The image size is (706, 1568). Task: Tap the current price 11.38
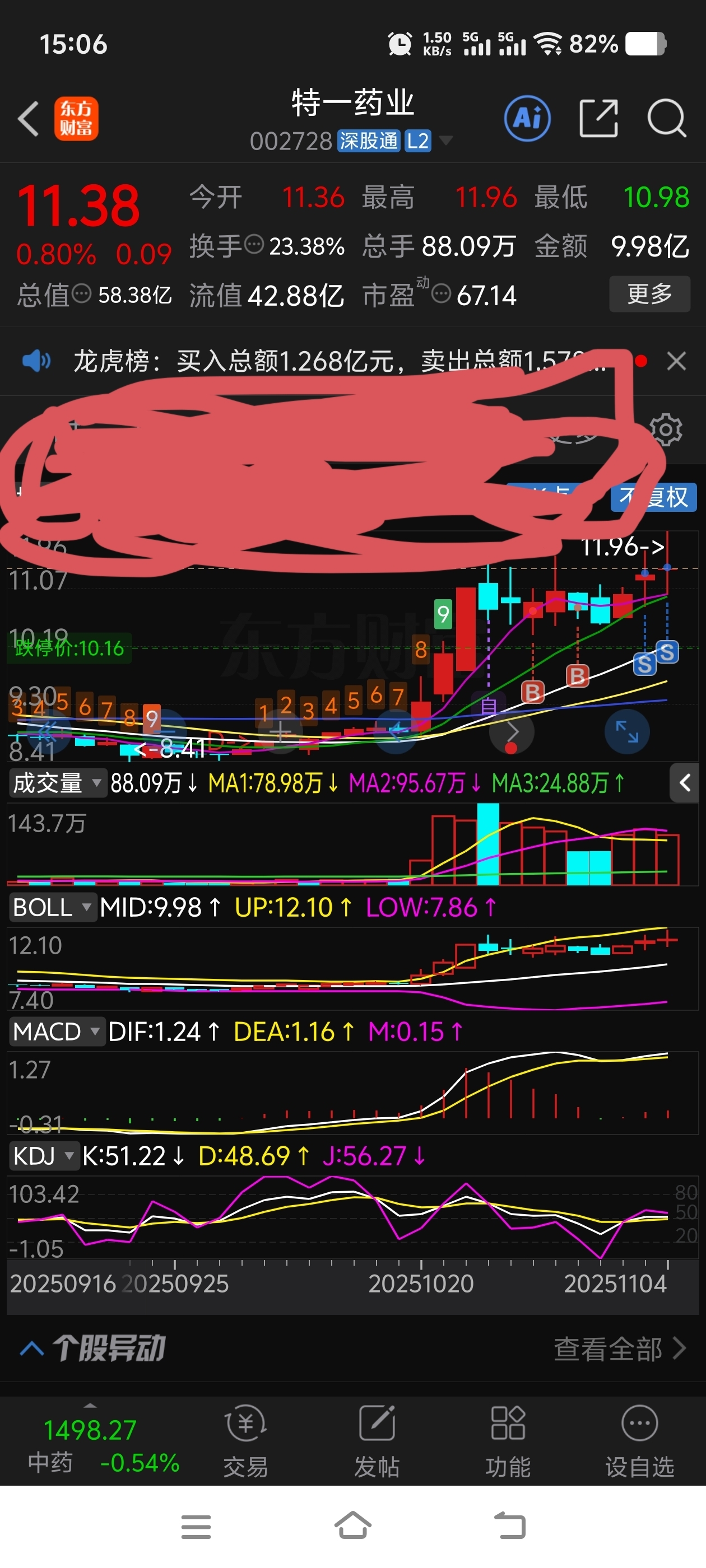tap(78, 206)
